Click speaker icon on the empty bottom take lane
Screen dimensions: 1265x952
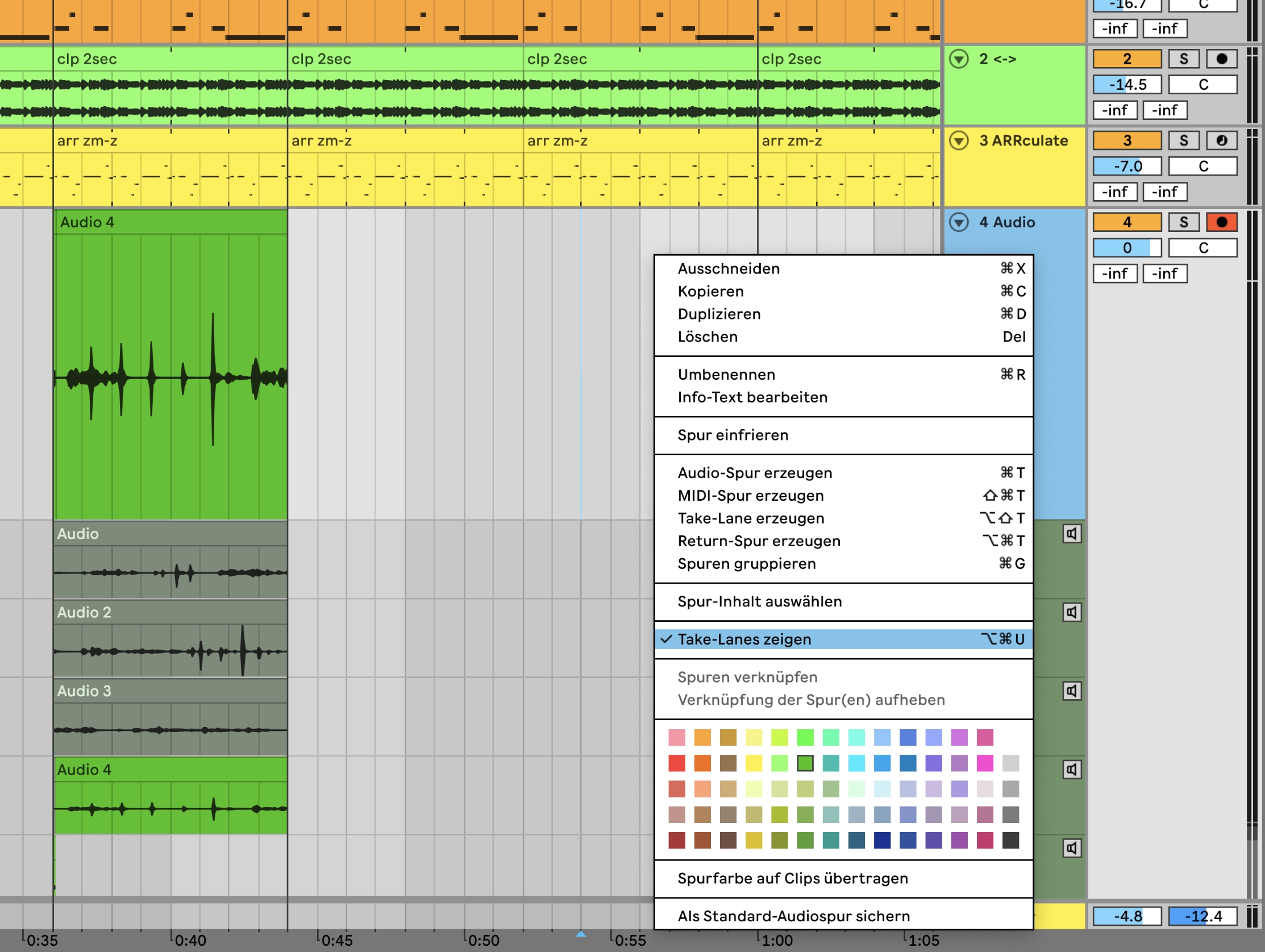(1072, 848)
